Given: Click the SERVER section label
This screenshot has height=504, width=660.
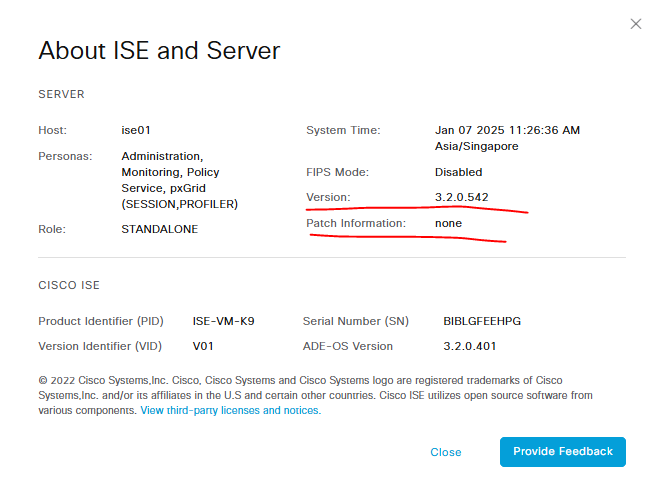Looking at the screenshot, I should 61,94.
